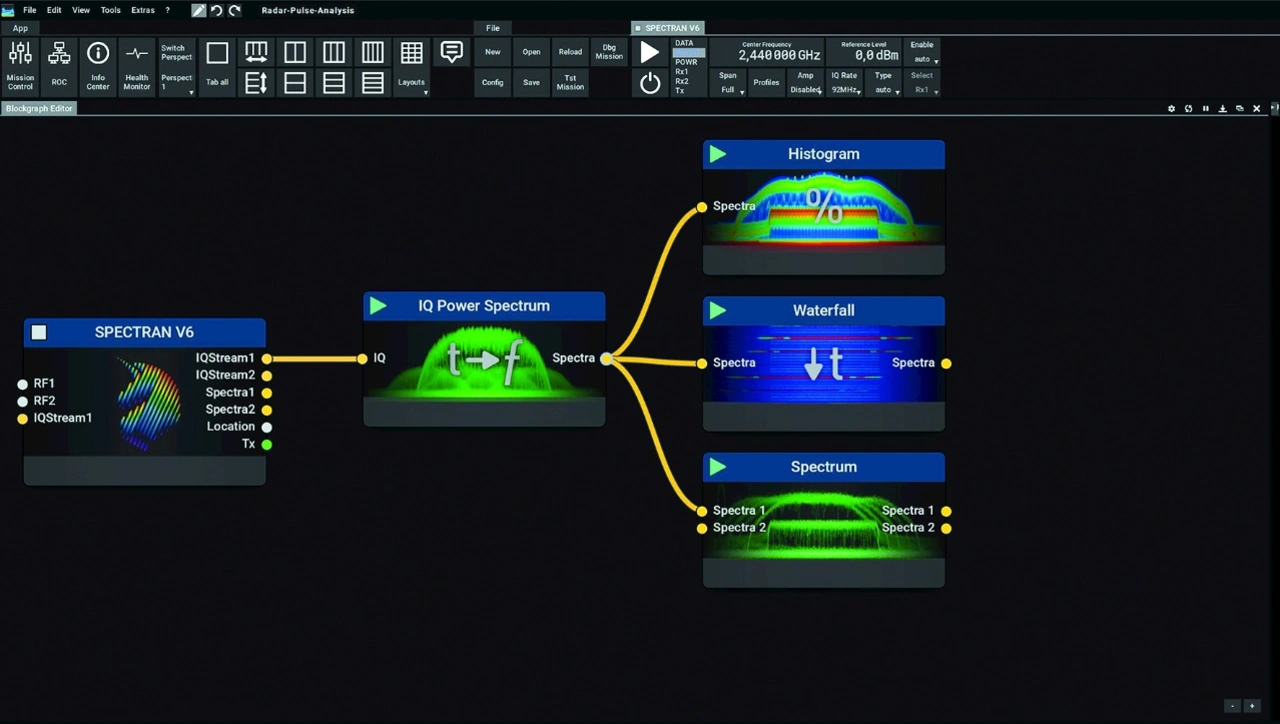Click the ROC network icon
The height and width of the screenshot is (724, 1280).
coord(59,67)
